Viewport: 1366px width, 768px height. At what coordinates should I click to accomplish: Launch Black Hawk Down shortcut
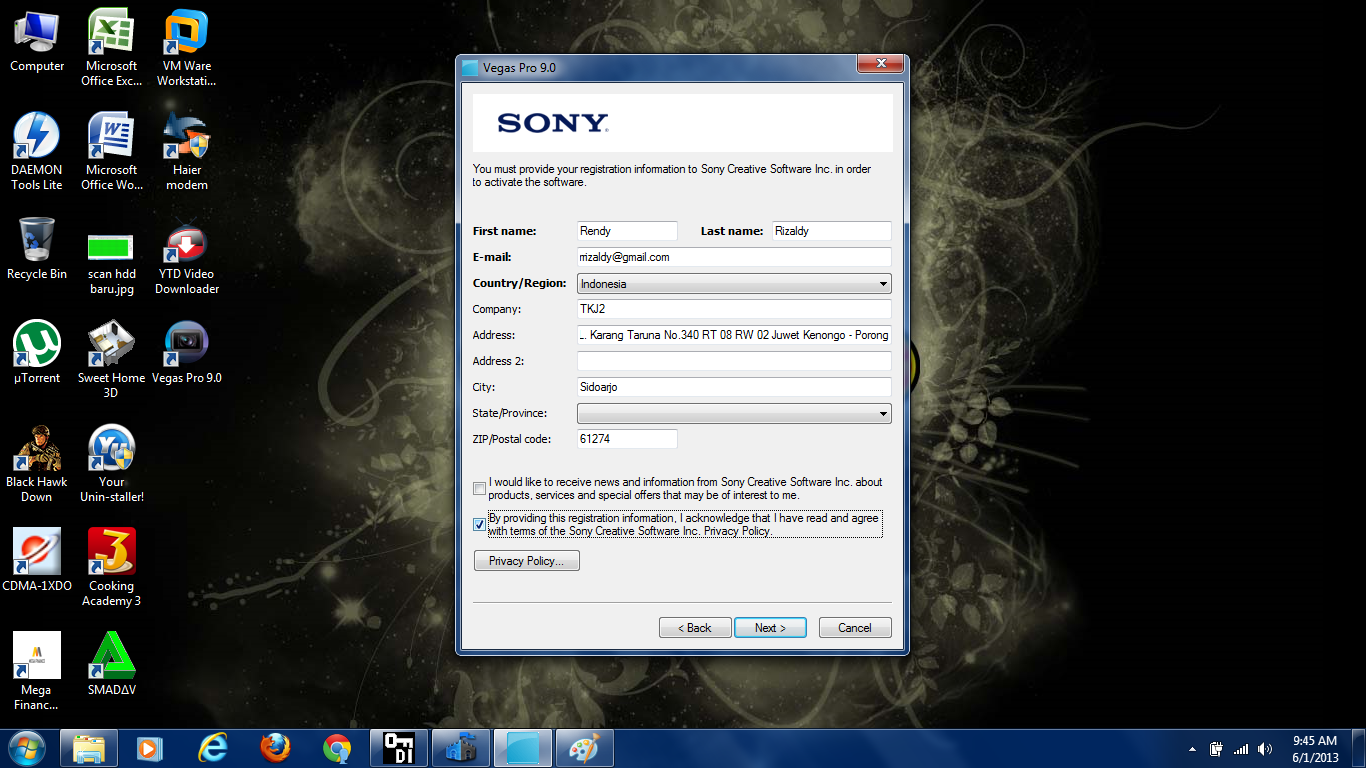[37, 464]
